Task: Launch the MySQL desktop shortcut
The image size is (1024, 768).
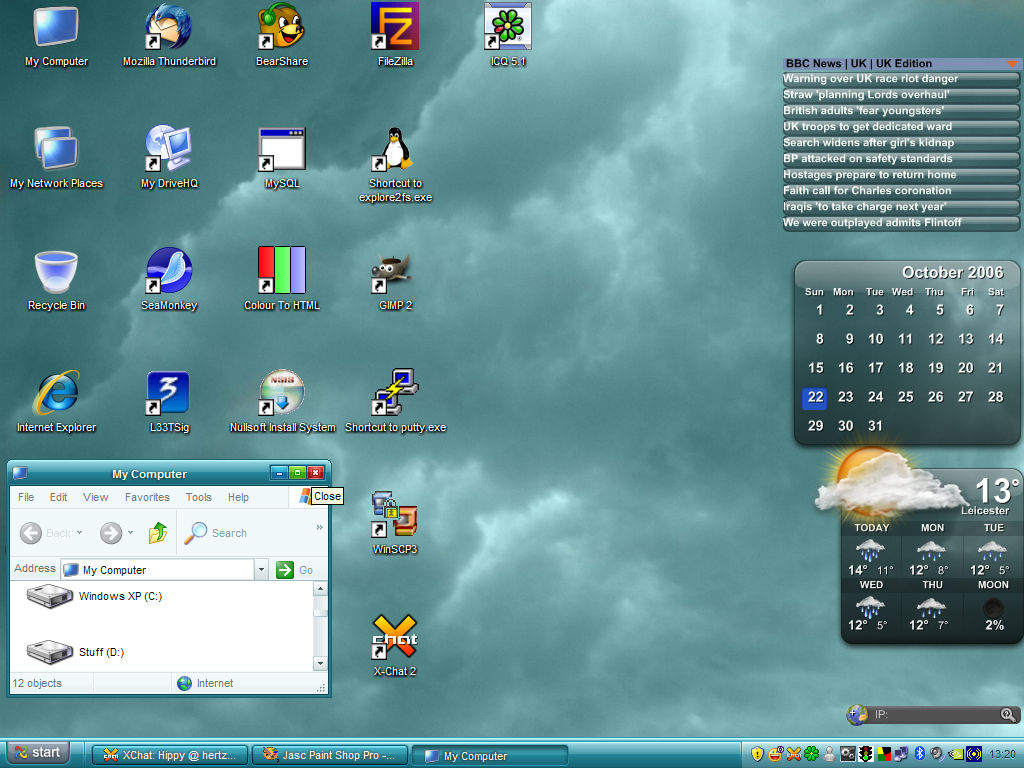Action: tap(281, 157)
